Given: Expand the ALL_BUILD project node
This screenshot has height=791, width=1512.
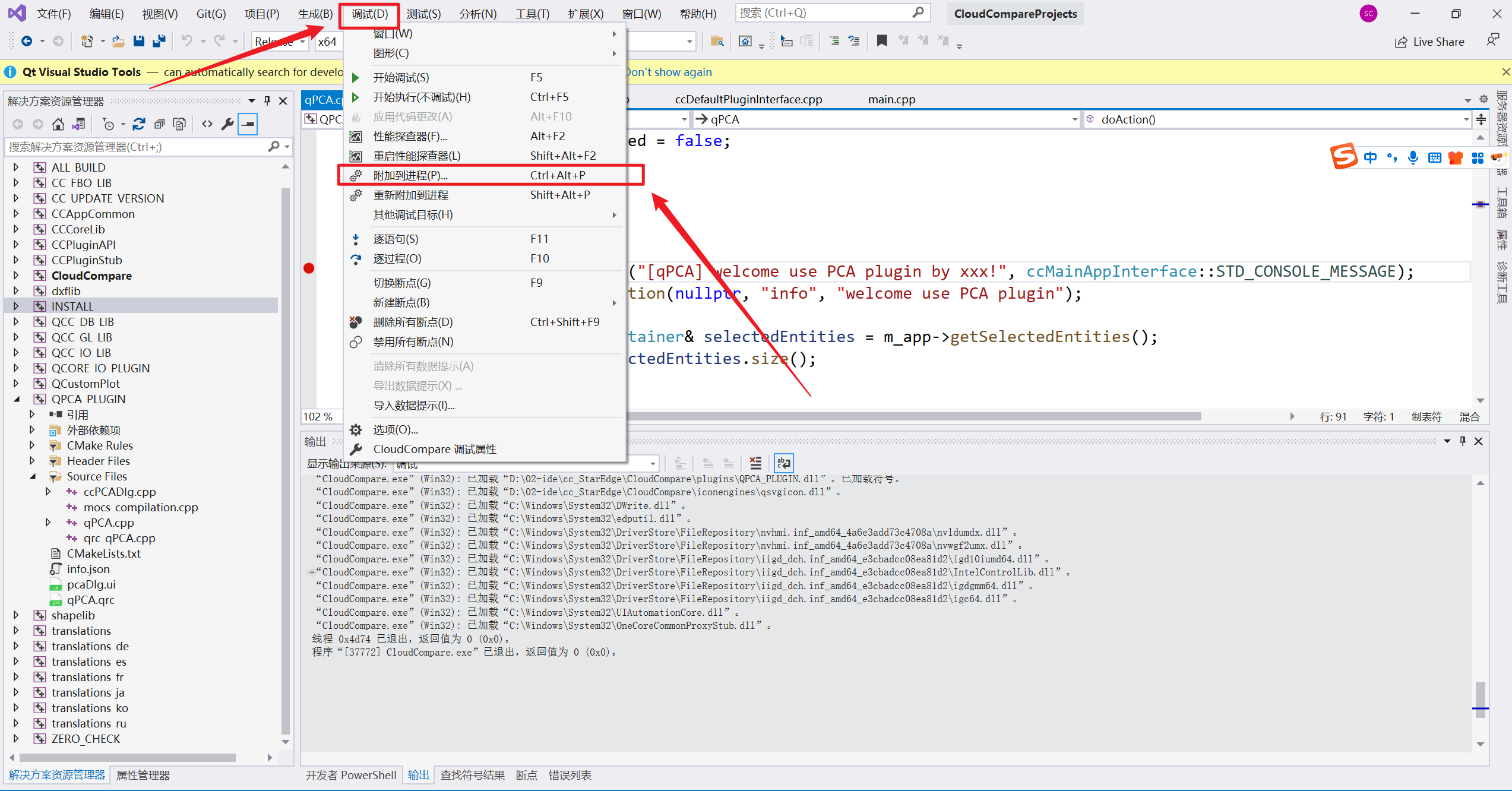Looking at the screenshot, I should click(x=16, y=167).
